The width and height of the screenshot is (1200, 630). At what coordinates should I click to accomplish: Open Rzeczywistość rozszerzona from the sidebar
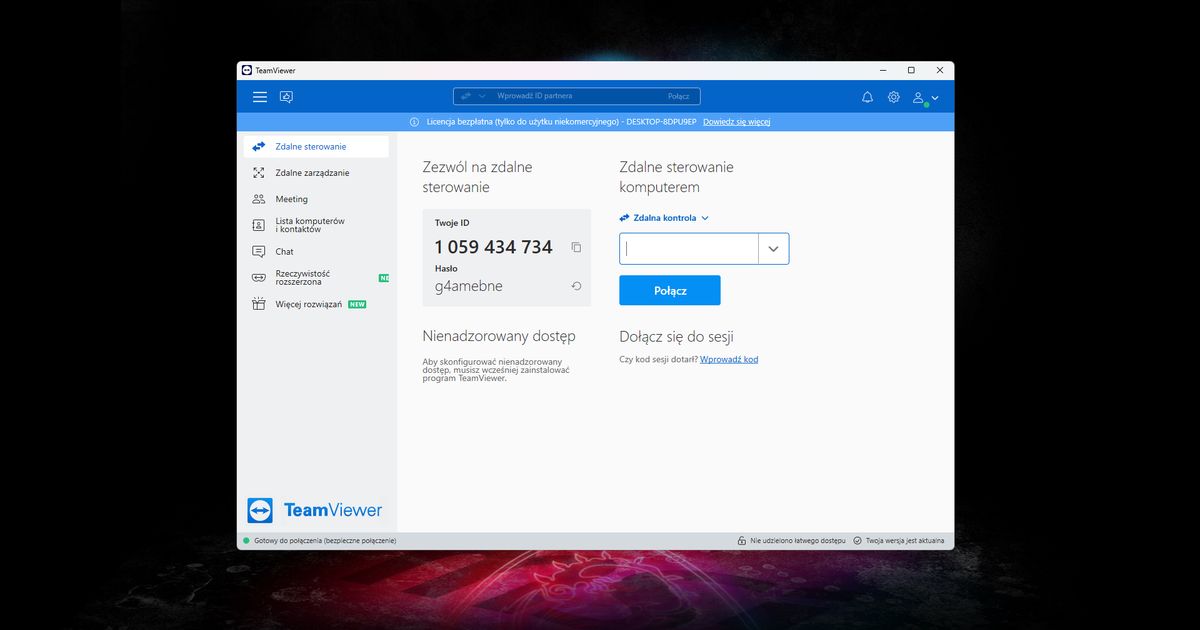click(x=260, y=276)
